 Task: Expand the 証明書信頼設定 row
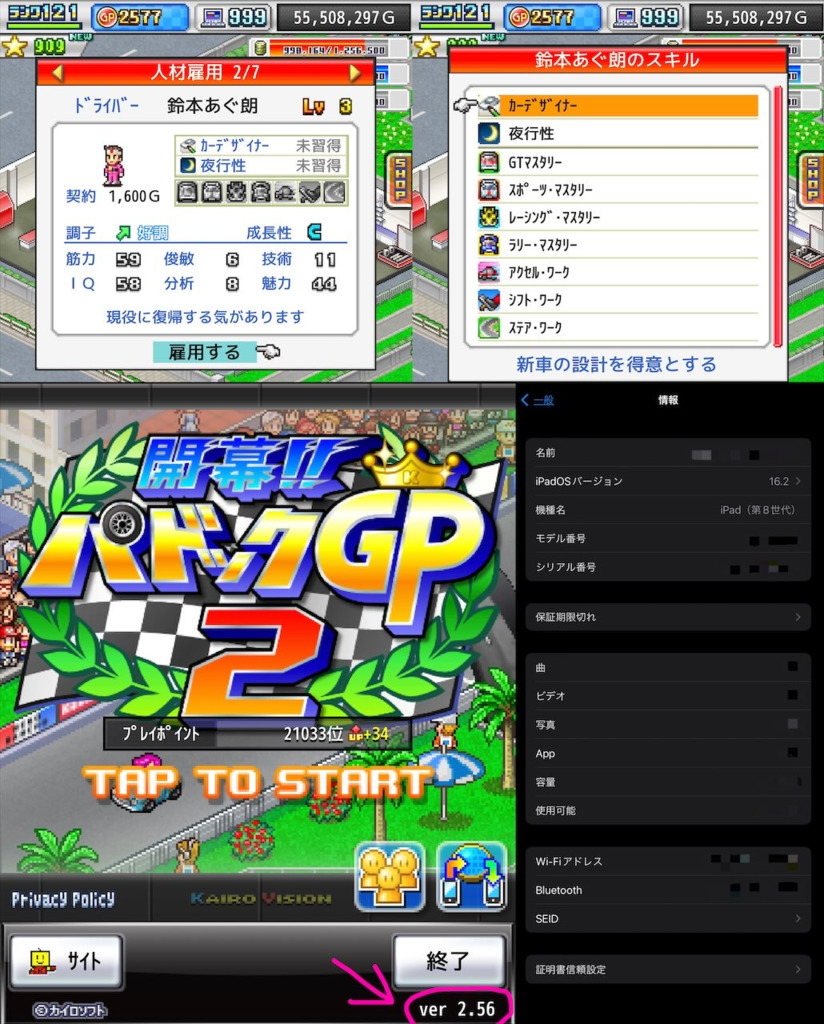(668, 970)
